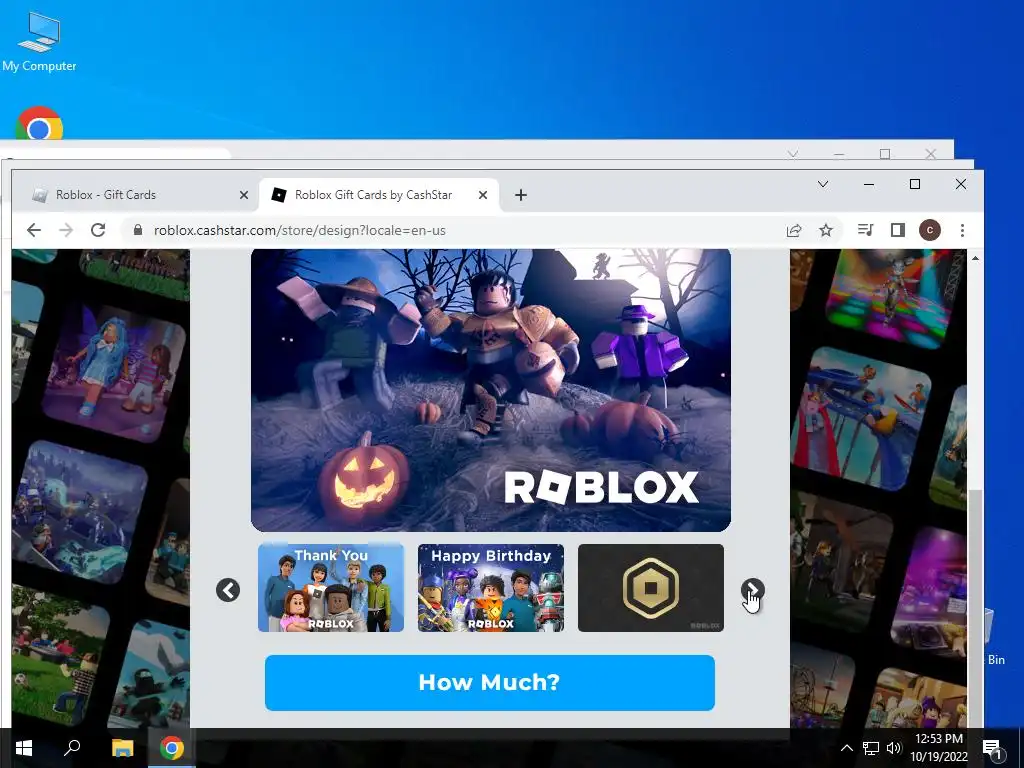The height and width of the screenshot is (768, 1024).
Task: Go back with the browser back arrow
Action: tap(34, 230)
